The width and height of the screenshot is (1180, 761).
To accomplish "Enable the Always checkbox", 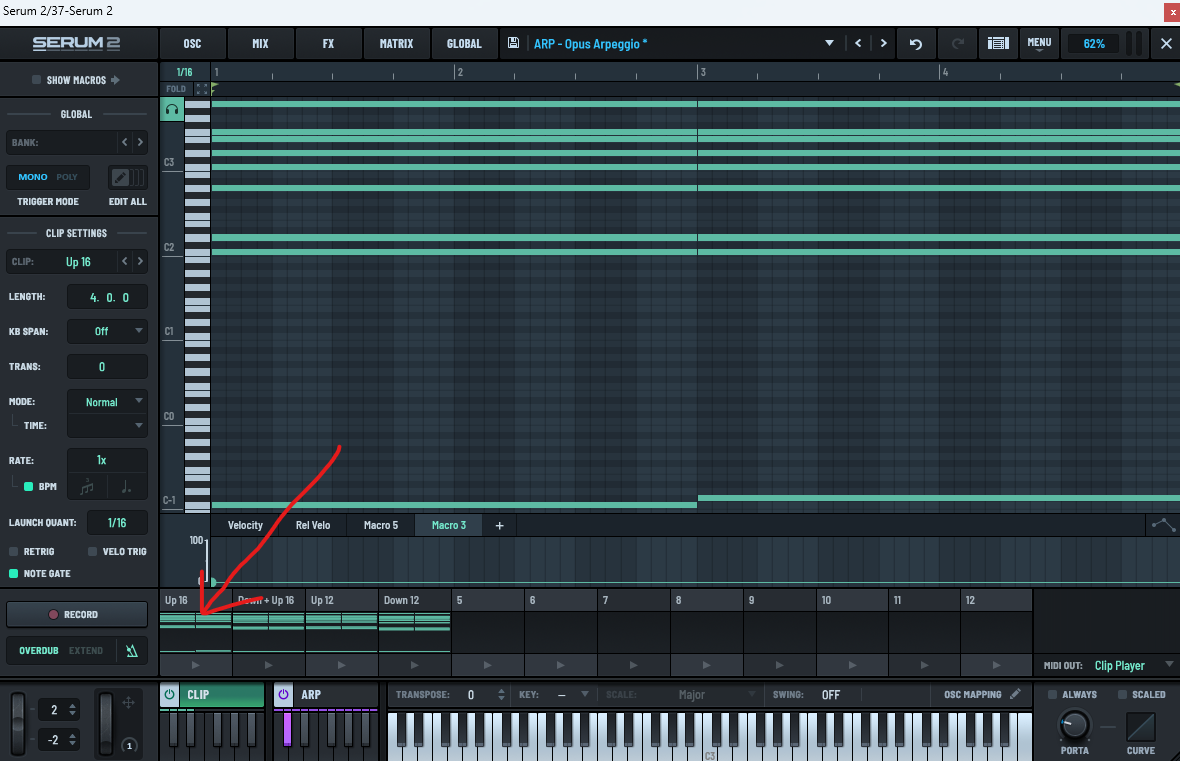I will (1052, 694).
